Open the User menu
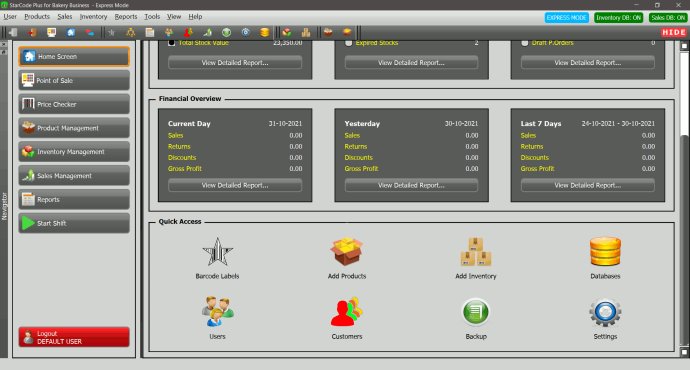This screenshot has width=690, height=370. tap(10, 17)
